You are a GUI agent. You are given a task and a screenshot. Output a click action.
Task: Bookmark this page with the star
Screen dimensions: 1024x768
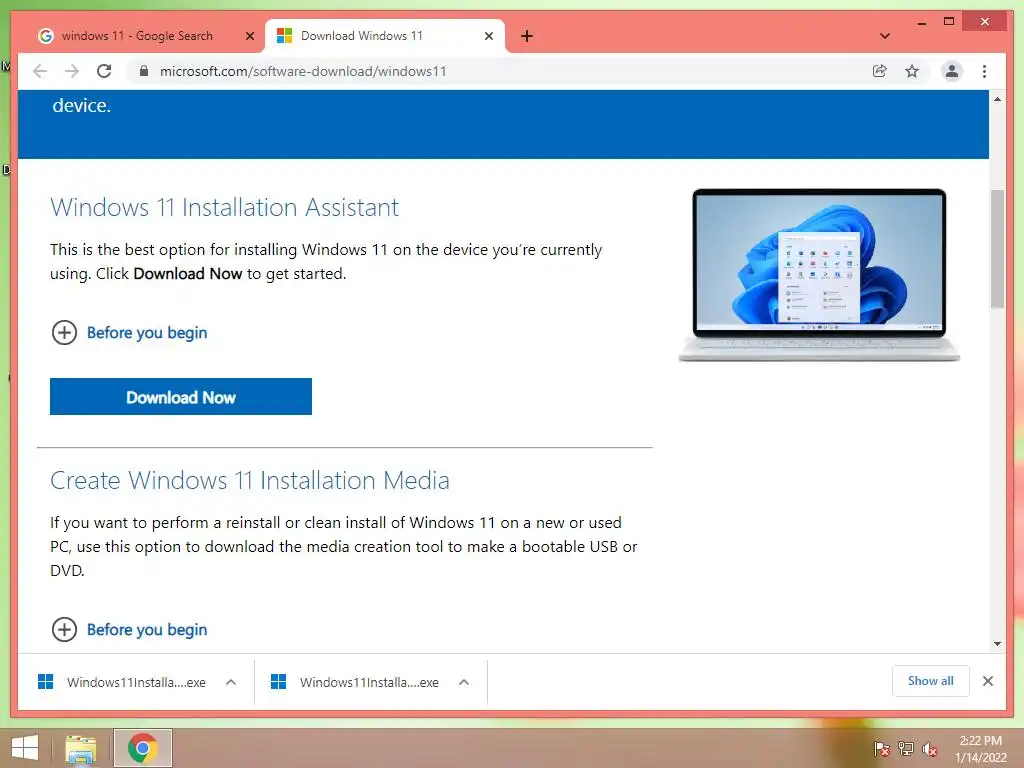912,71
